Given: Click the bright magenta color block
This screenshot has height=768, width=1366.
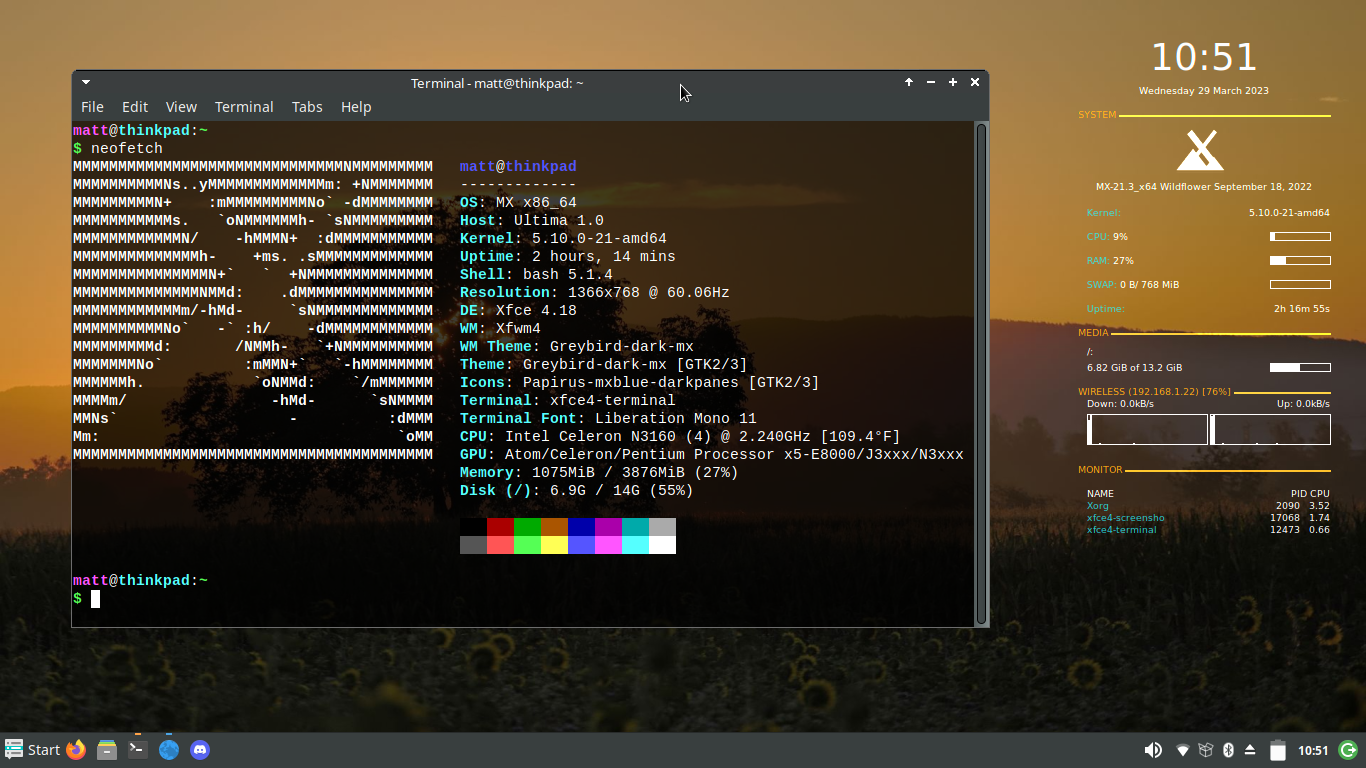Looking at the screenshot, I should click(x=608, y=545).
